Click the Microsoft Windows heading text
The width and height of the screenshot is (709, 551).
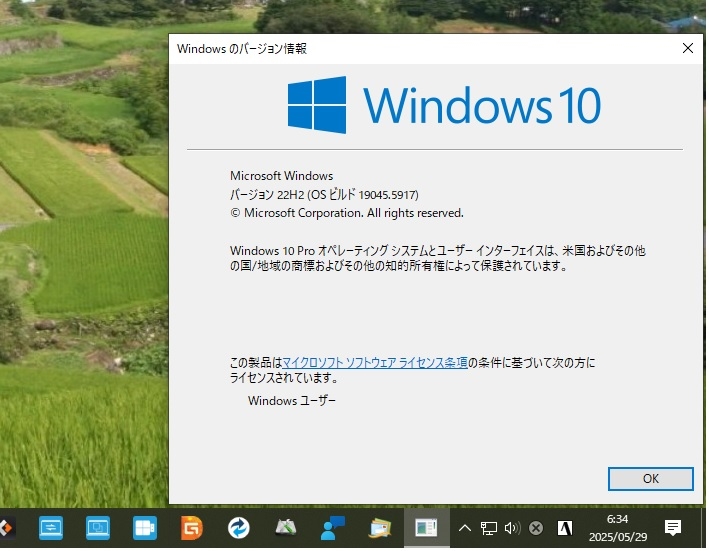(283, 177)
